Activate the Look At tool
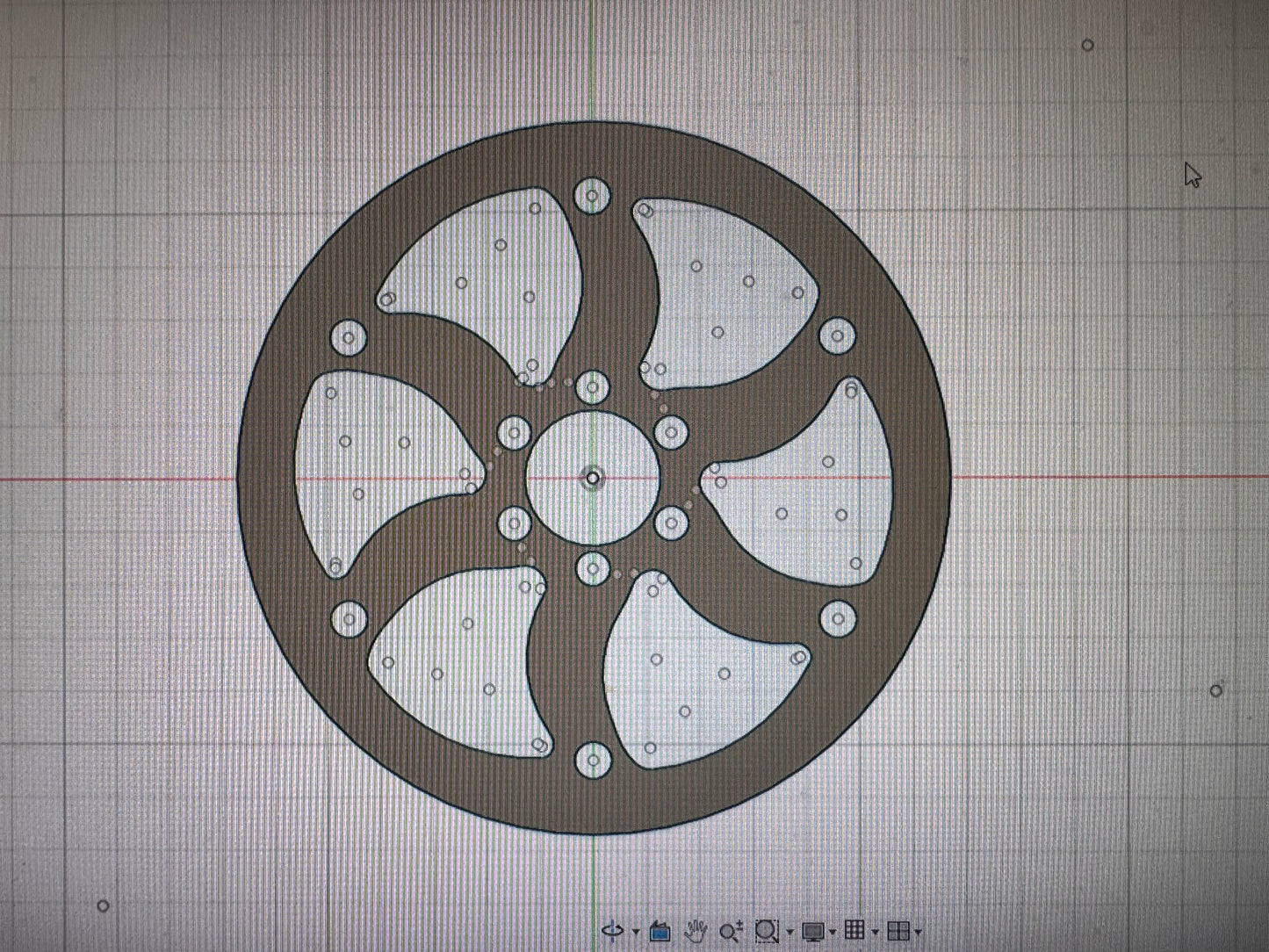 660,931
